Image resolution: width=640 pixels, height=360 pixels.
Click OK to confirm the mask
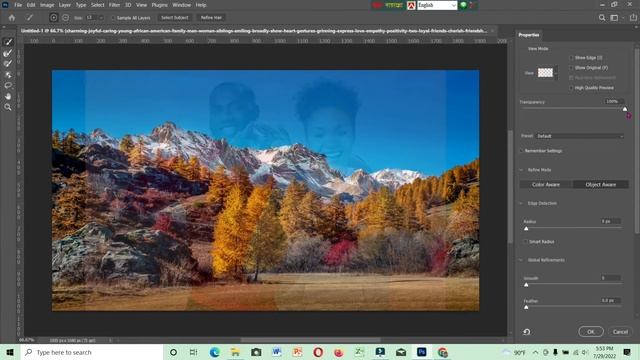click(x=591, y=332)
